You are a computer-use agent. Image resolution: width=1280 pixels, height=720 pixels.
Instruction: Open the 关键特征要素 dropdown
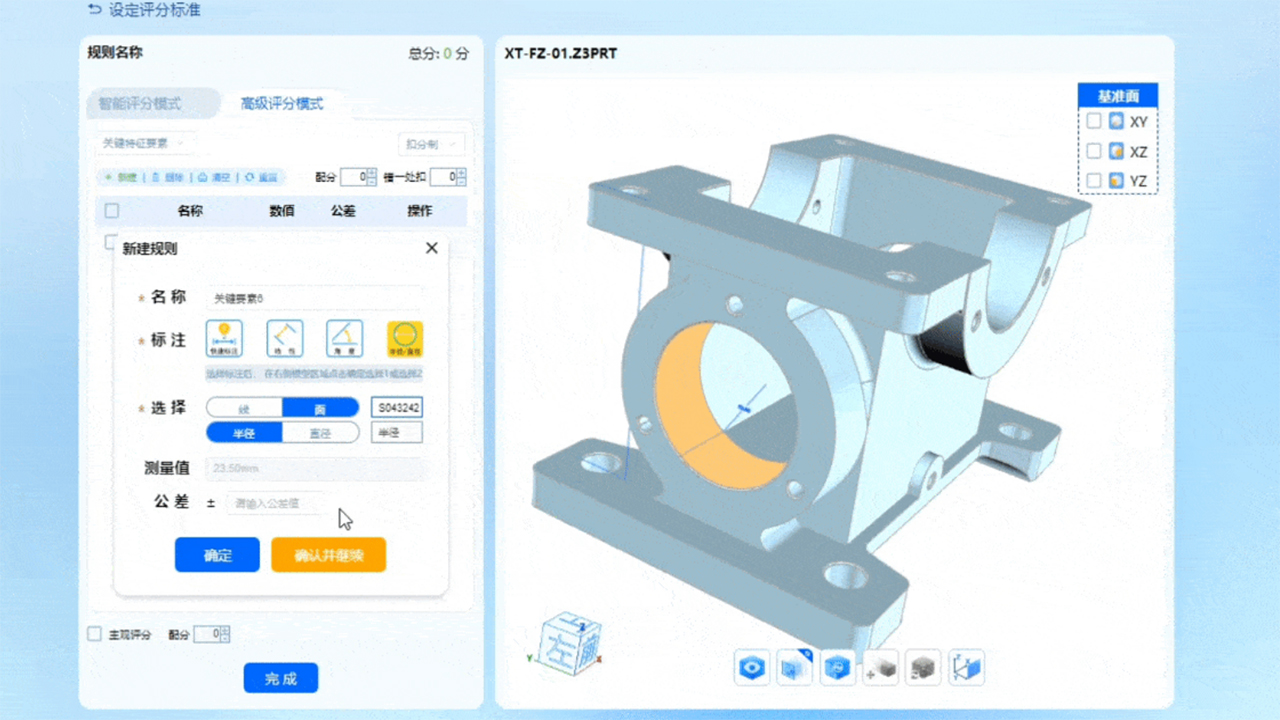tap(148, 144)
